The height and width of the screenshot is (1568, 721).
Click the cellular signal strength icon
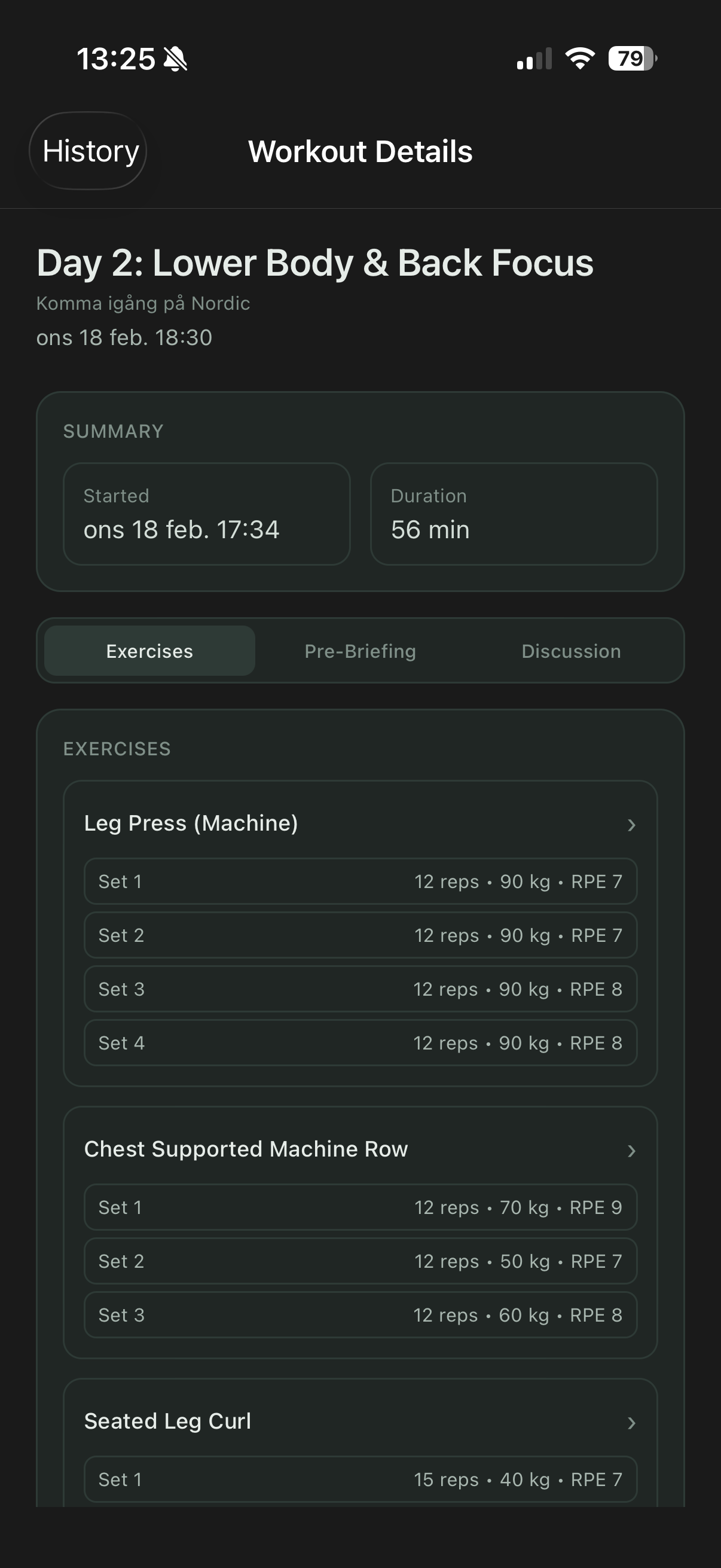533,57
